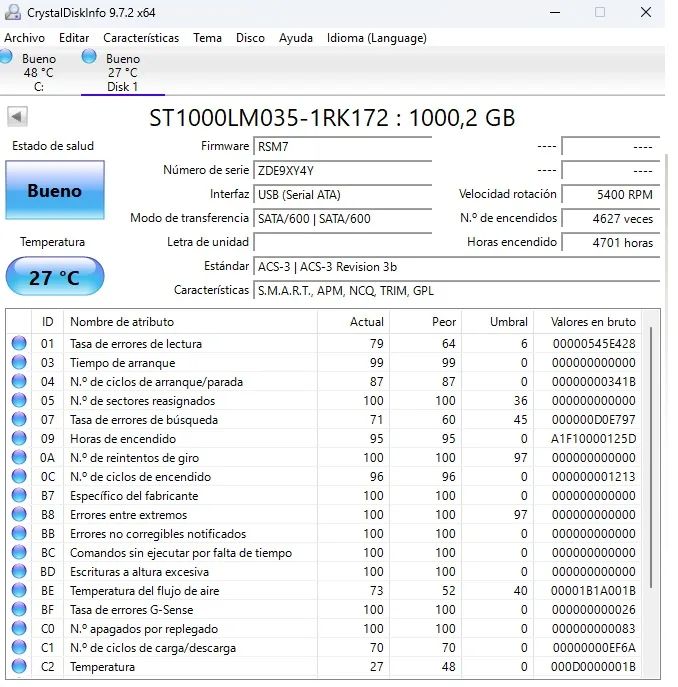Screen dimensions: 678x687
Task: Click status dot for Específico del fabricante
Action: coord(19,496)
